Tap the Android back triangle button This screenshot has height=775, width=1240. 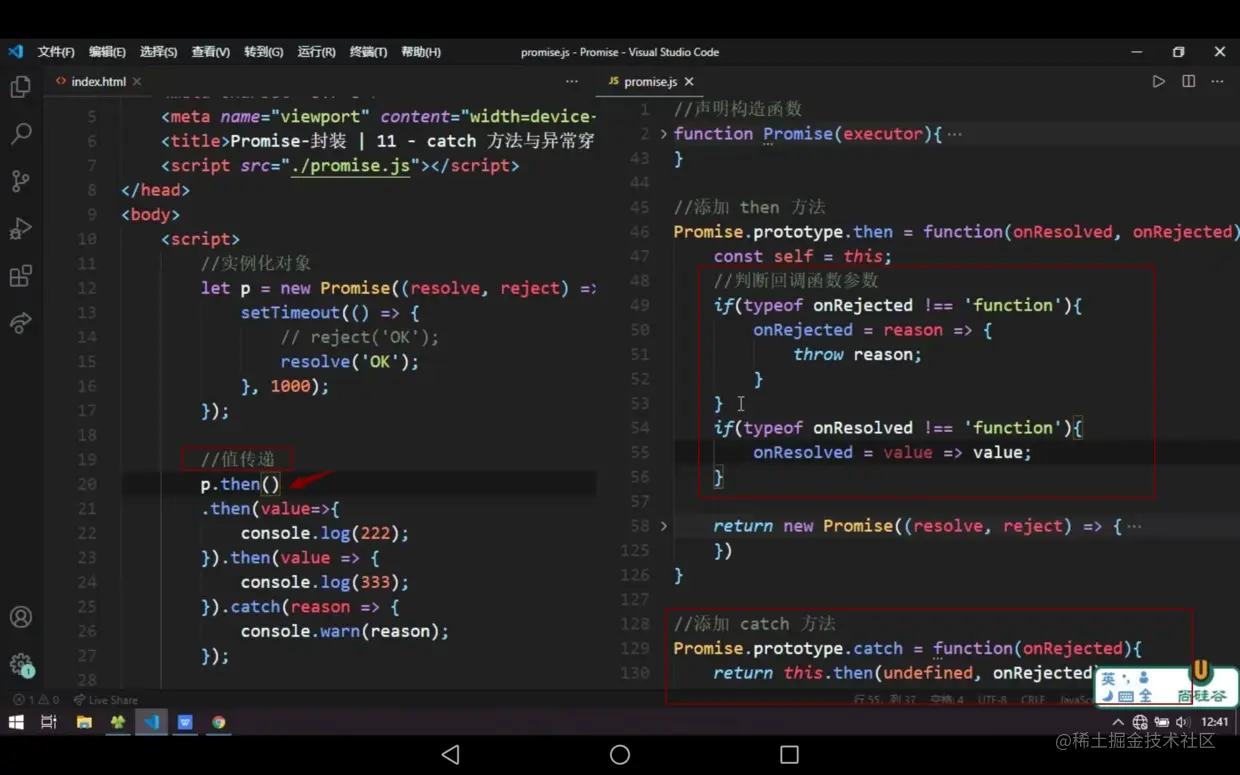tap(450, 754)
